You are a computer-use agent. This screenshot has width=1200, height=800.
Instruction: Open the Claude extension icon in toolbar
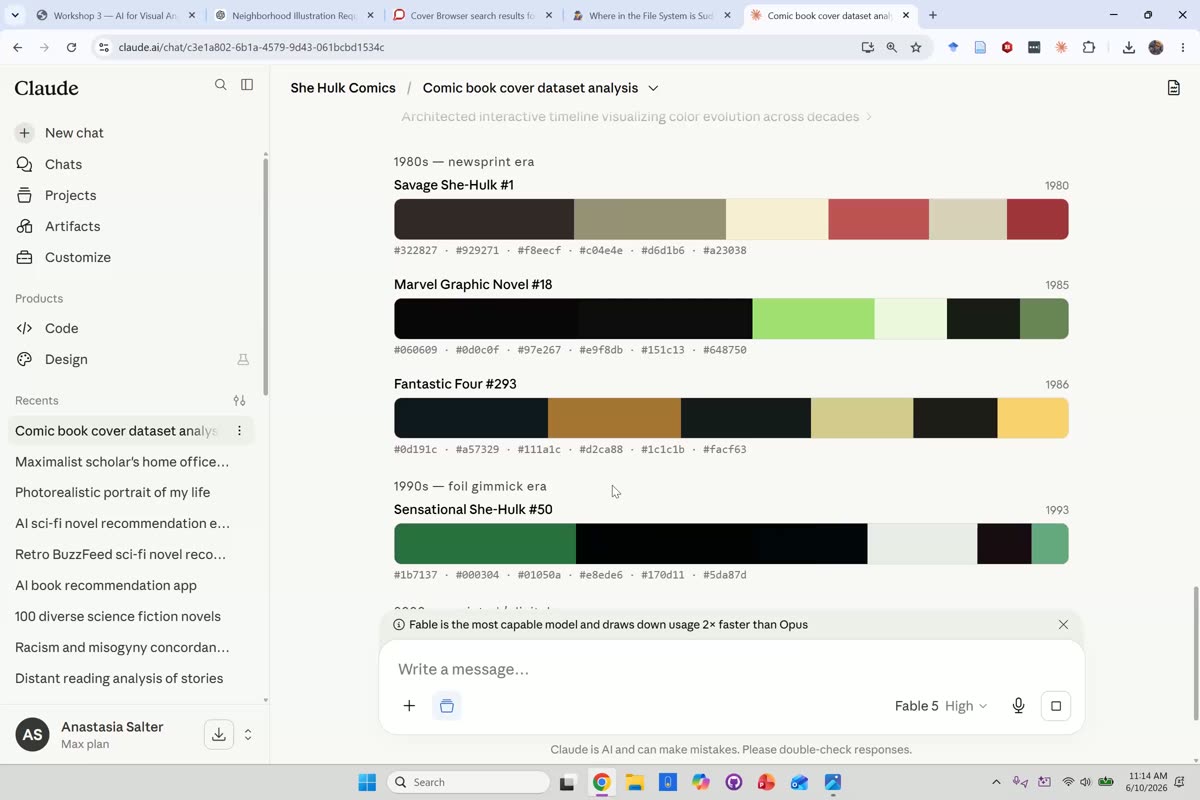pyautogui.click(x=1061, y=47)
